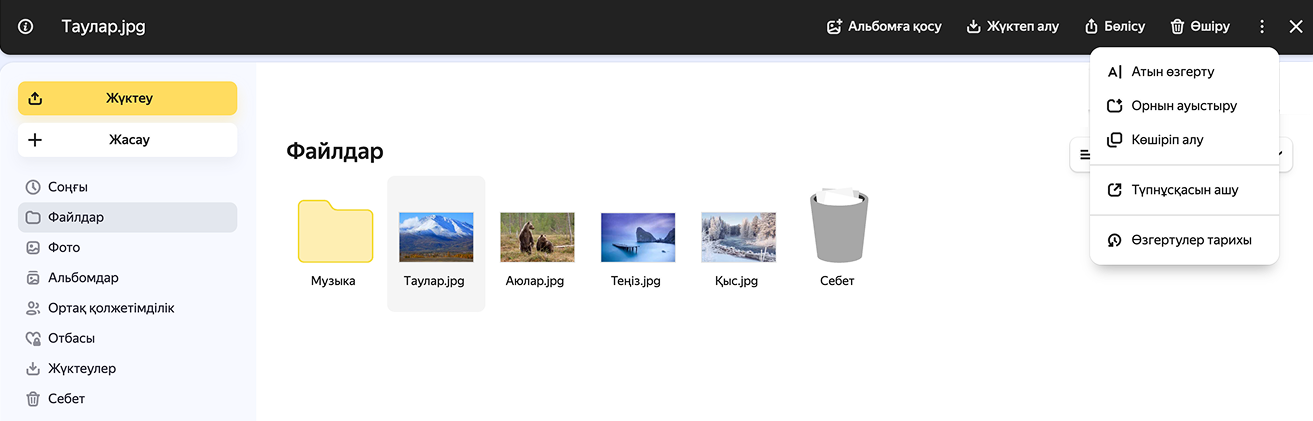
Task: Choose Орнын ауыстыру from menu
Action: coord(1184,106)
